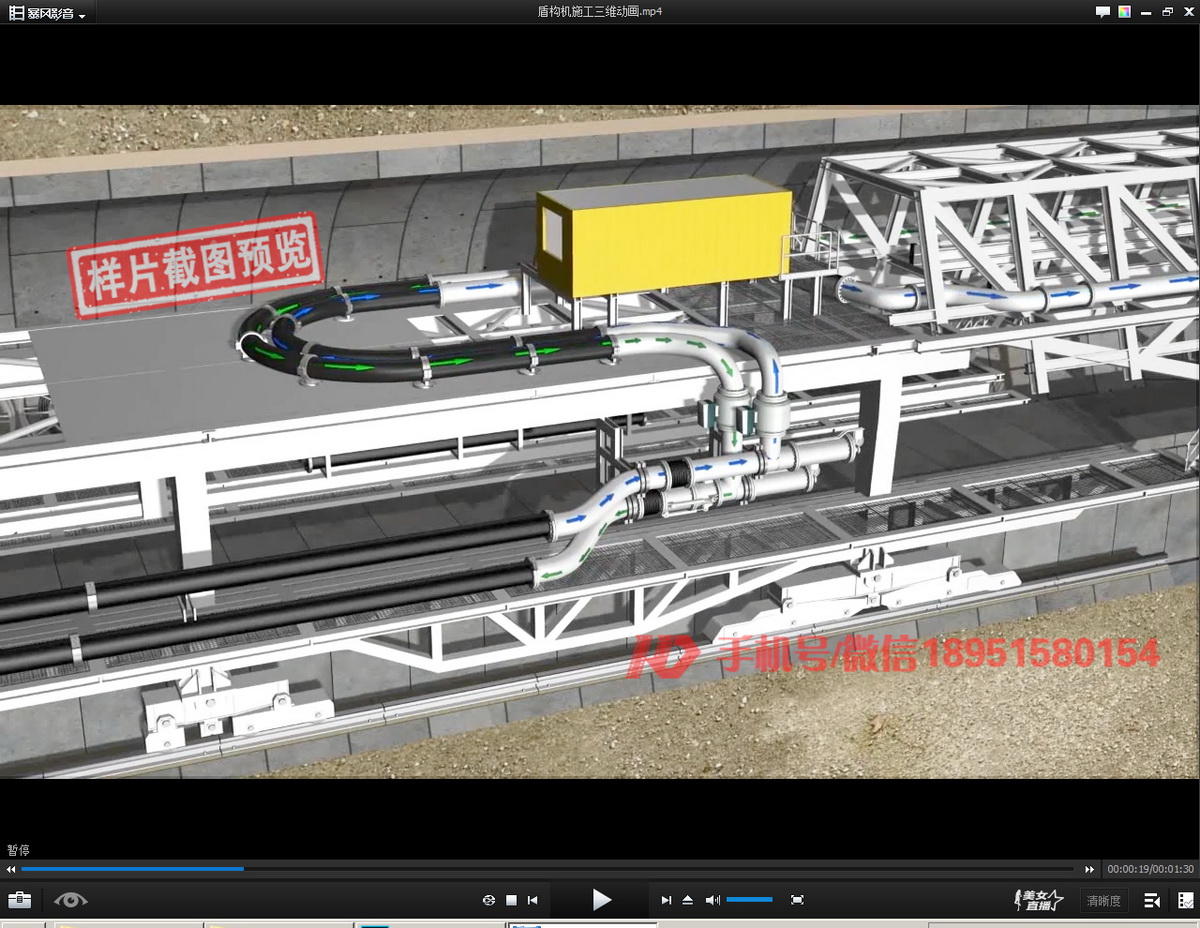Enter fullscreen mode

pyautogui.click(x=797, y=900)
